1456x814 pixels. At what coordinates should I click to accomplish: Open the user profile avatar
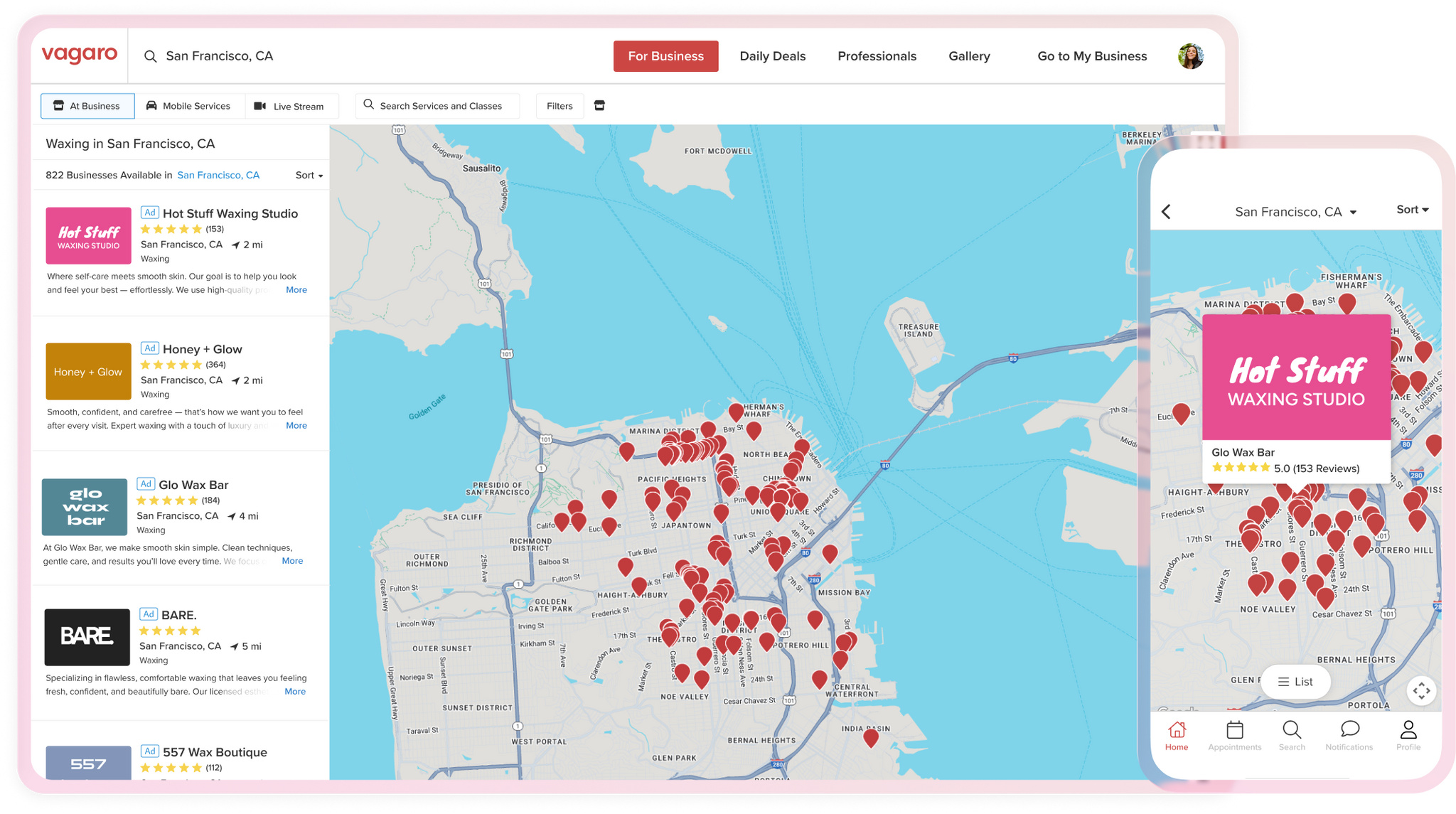[x=1191, y=56]
